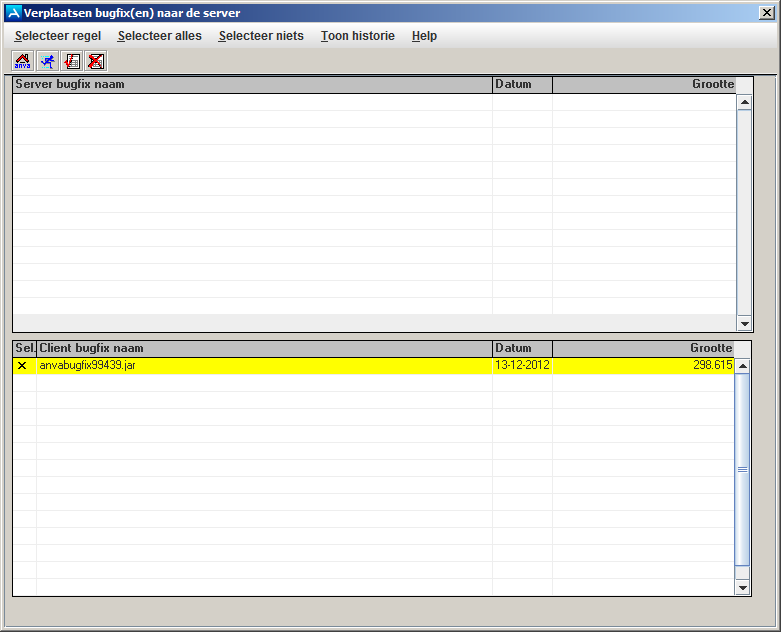Click the Grootte header in client list

[643, 349]
